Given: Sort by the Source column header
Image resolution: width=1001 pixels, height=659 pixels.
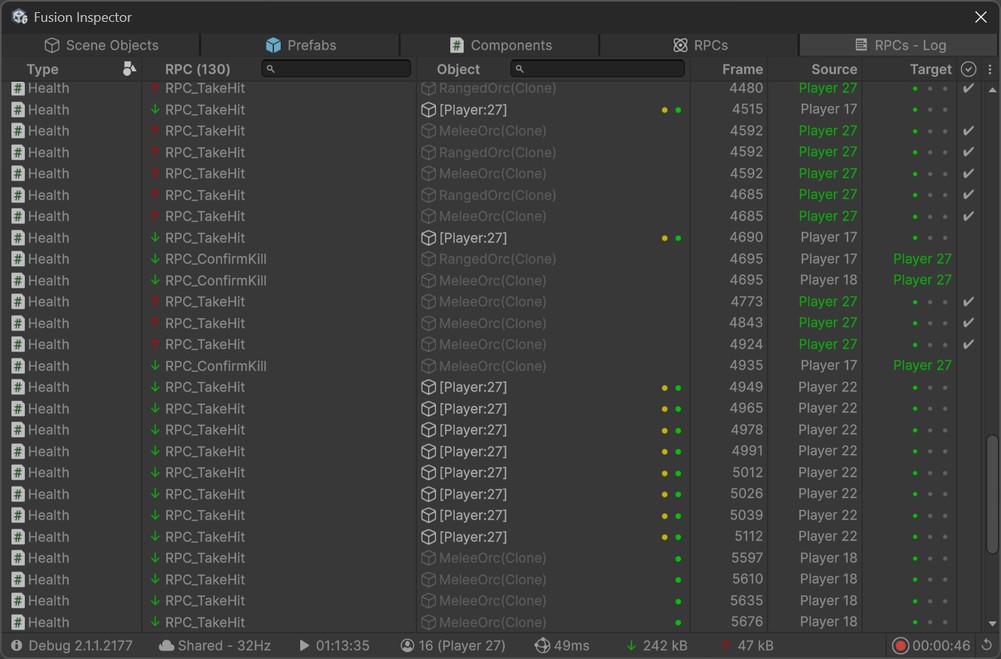Looking at the screenshot, I should (834, 69).
